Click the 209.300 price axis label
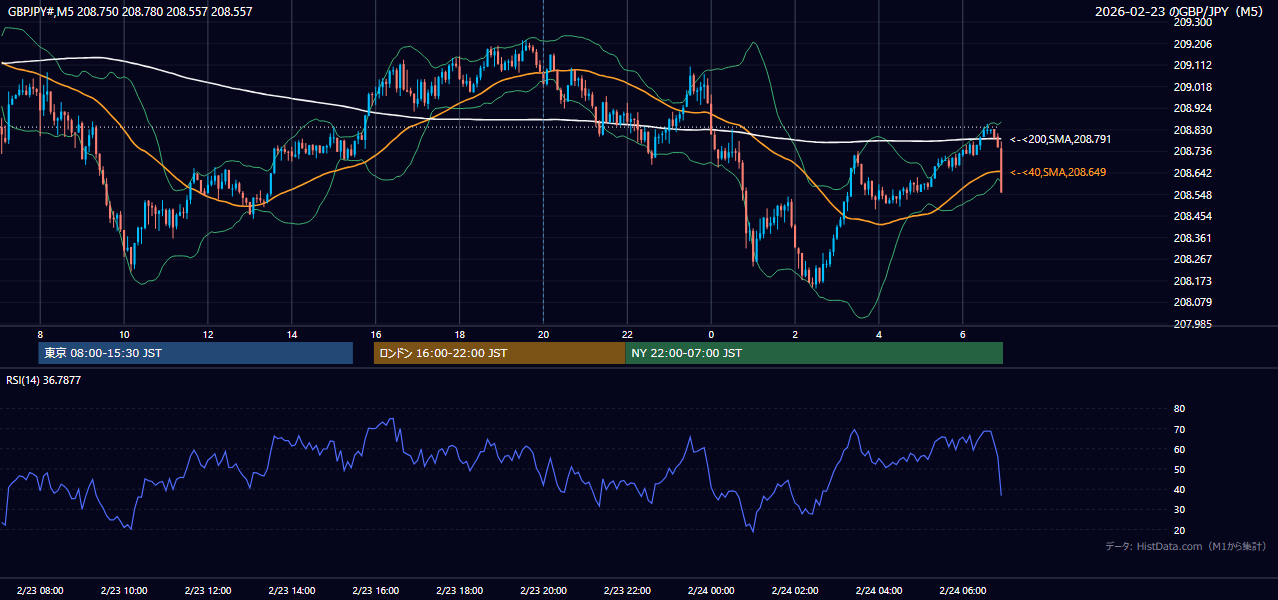The height and width of the screenshot is (600, 1278). point(1193,22)
